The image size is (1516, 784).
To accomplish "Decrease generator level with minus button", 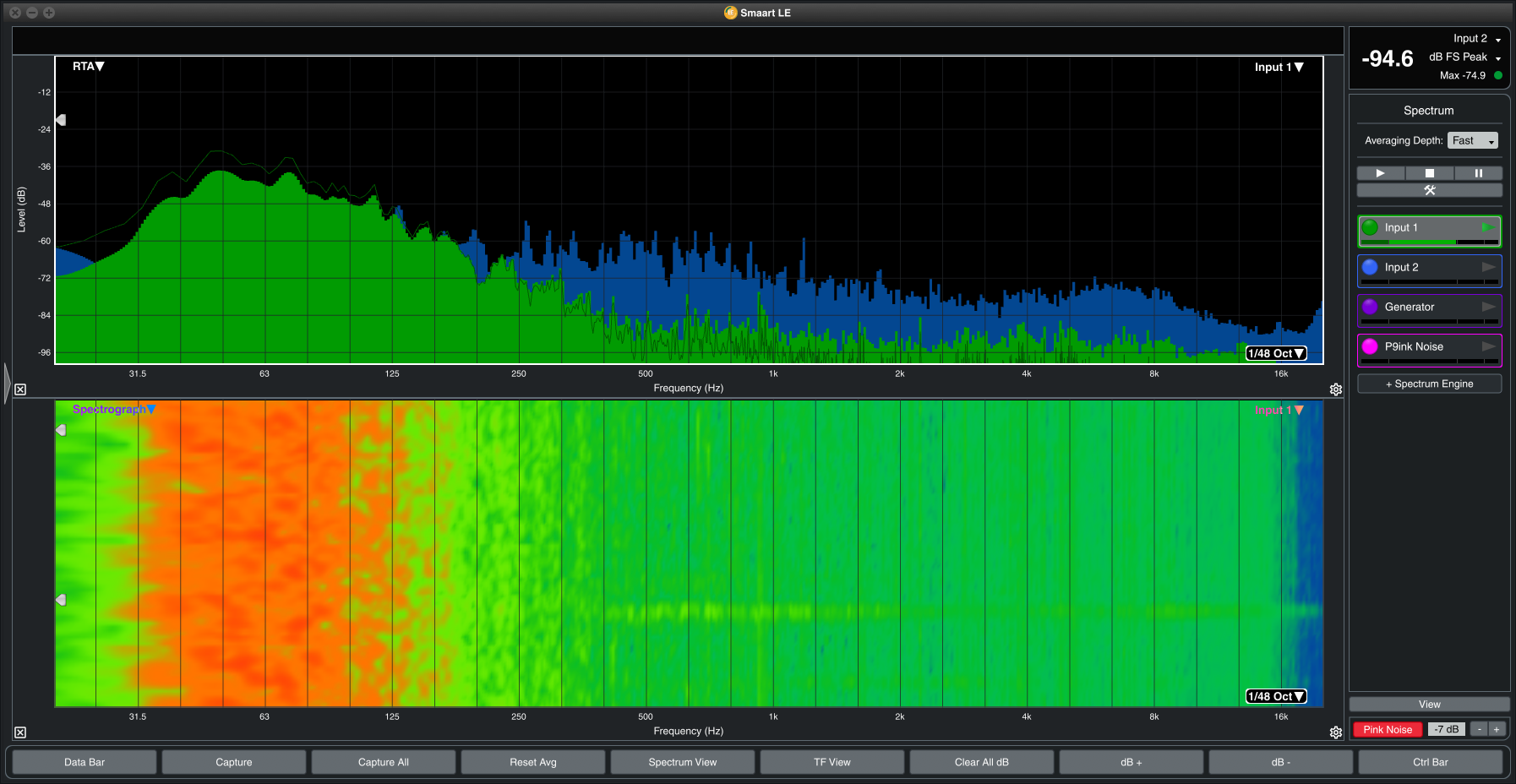I will tap(1480, 729).
